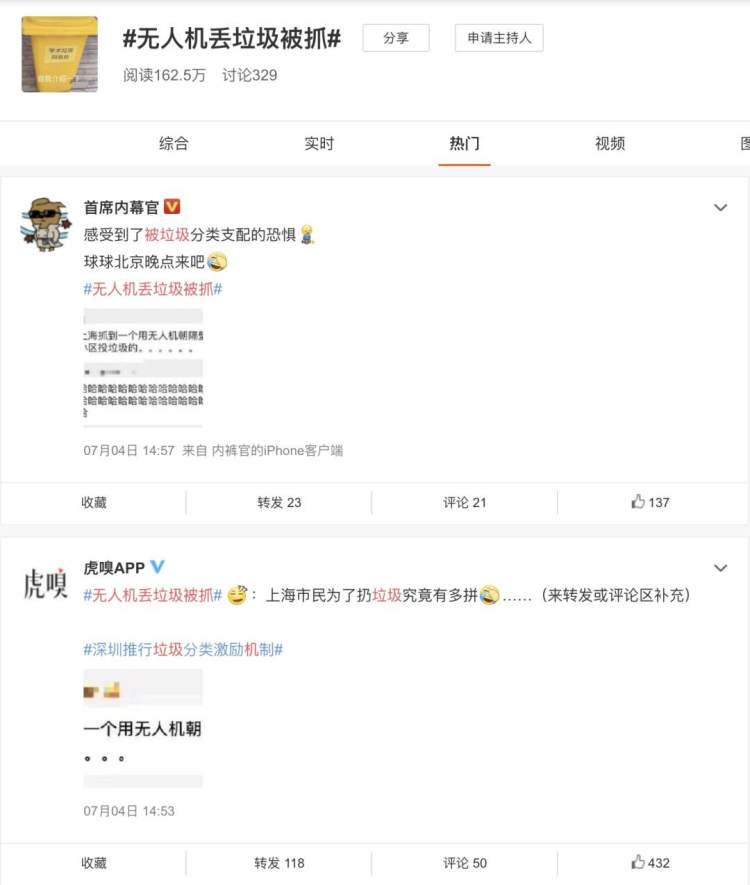View the attached screenshot in 首席内幕官 post
The image size is (750, 885).
[x=143, y=367]
